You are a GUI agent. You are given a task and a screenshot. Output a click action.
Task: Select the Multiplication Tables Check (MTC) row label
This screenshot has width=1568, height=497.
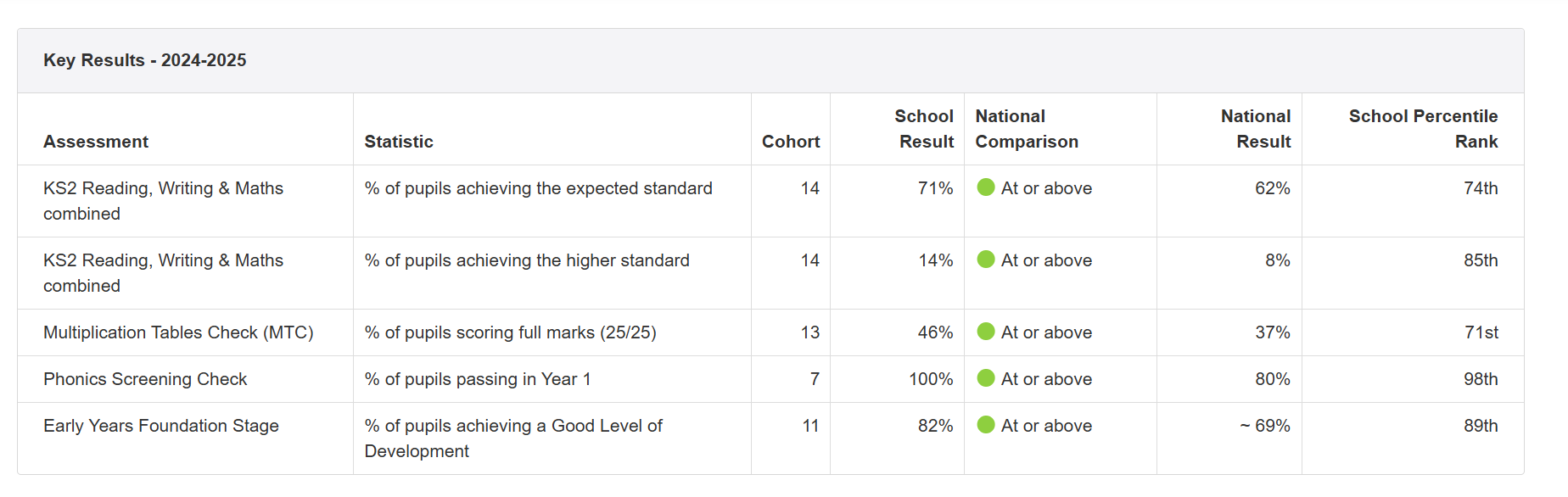pos(178,332)
